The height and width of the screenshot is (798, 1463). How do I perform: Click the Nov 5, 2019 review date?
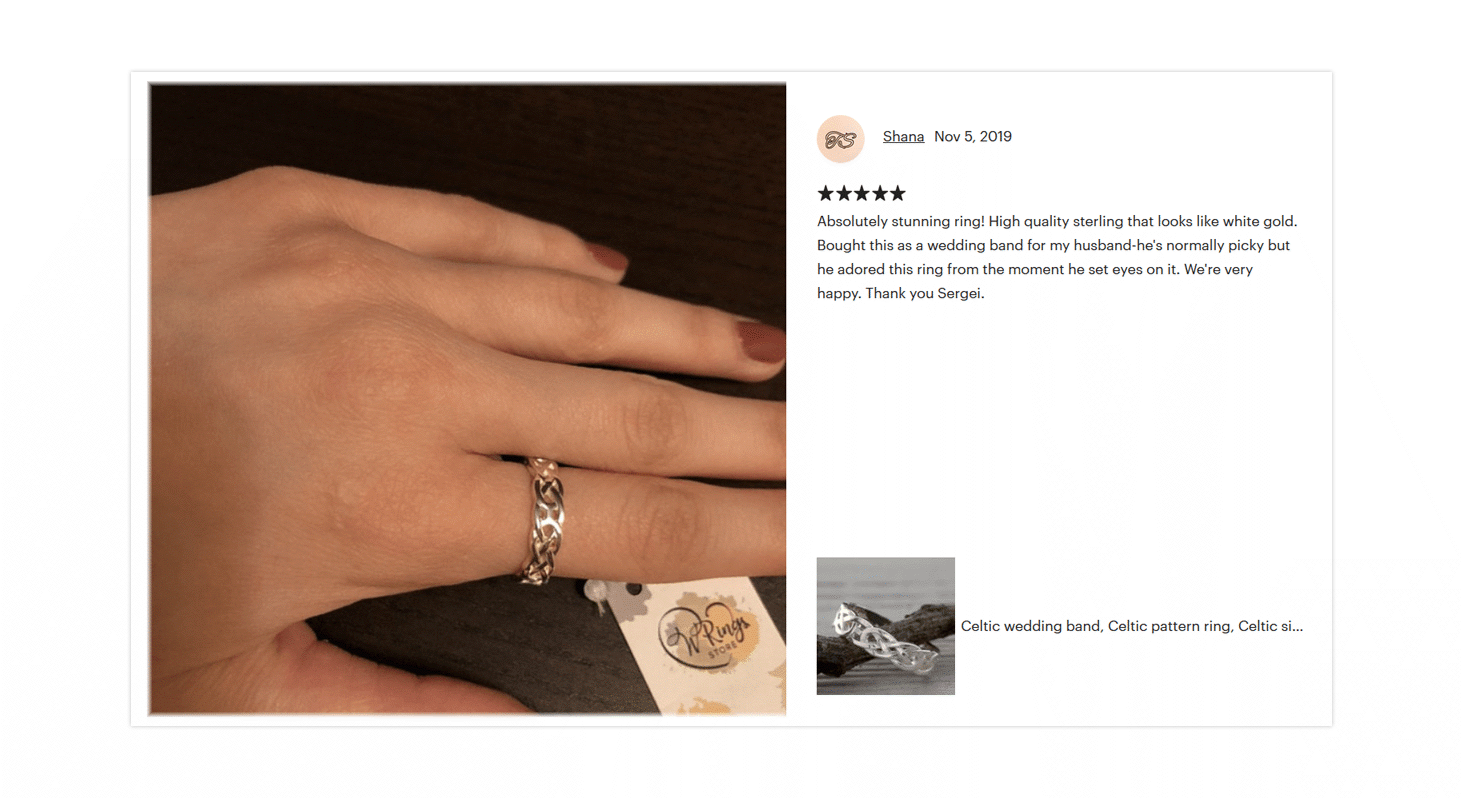[x=973, y=137]
